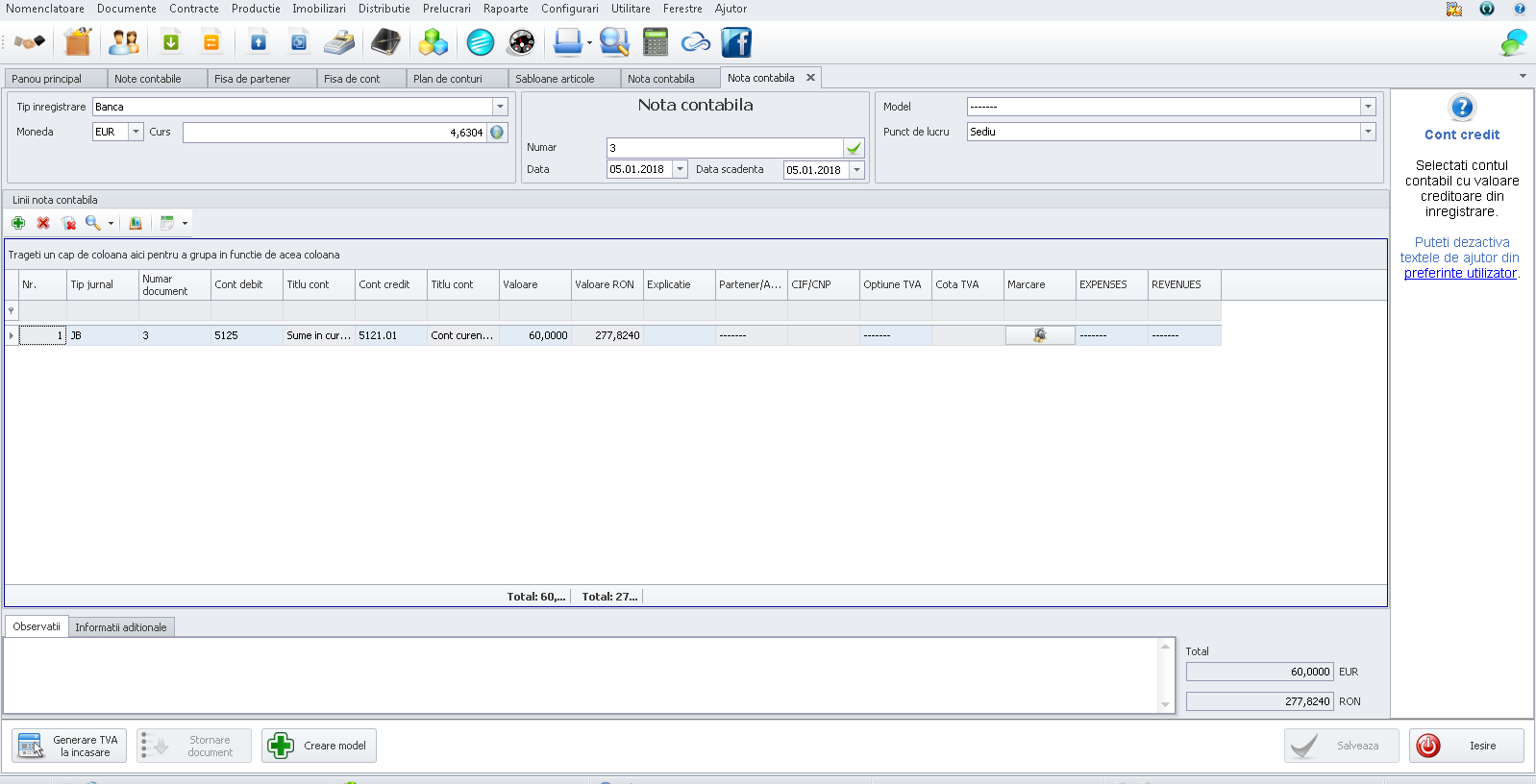Switch to Informatii aditionale tab
Viewport: 1536px width, 784px height.
point(121,627)
